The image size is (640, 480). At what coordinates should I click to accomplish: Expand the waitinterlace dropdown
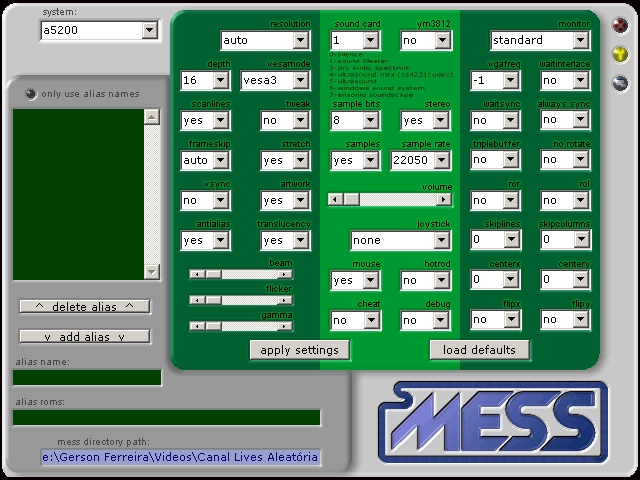point(581,80)
